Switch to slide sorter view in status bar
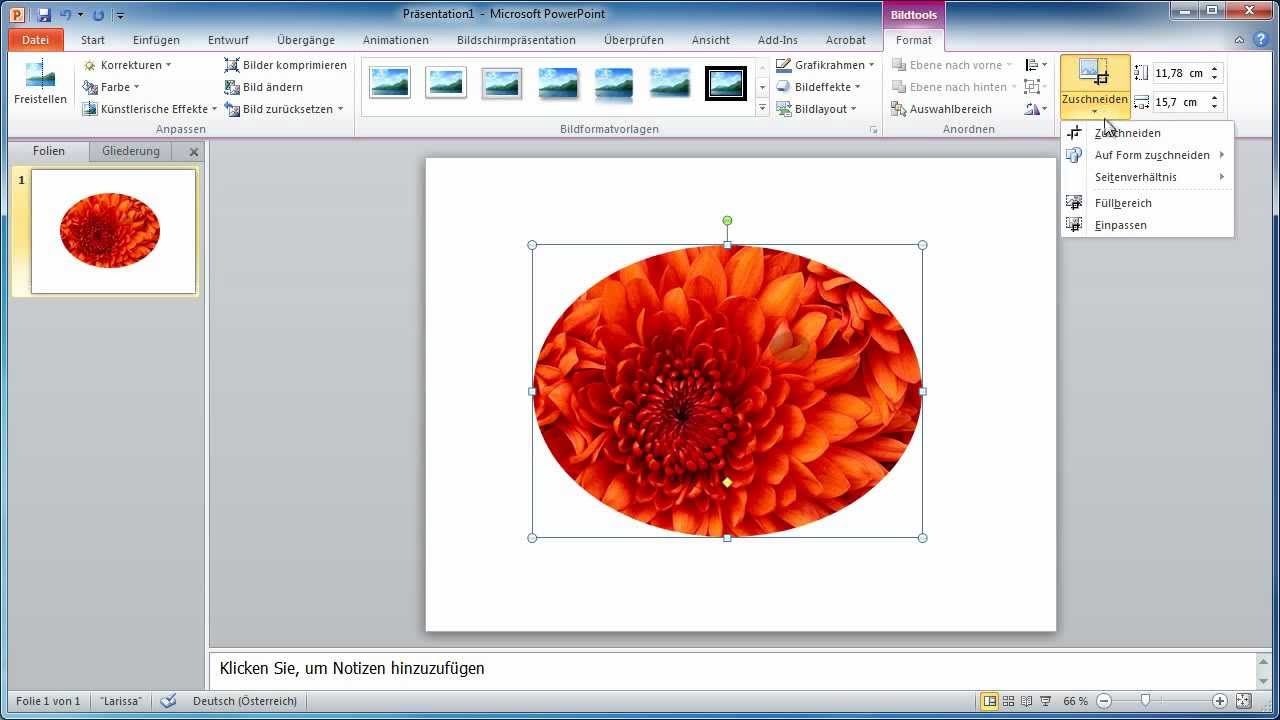 tap(1008, 701)
